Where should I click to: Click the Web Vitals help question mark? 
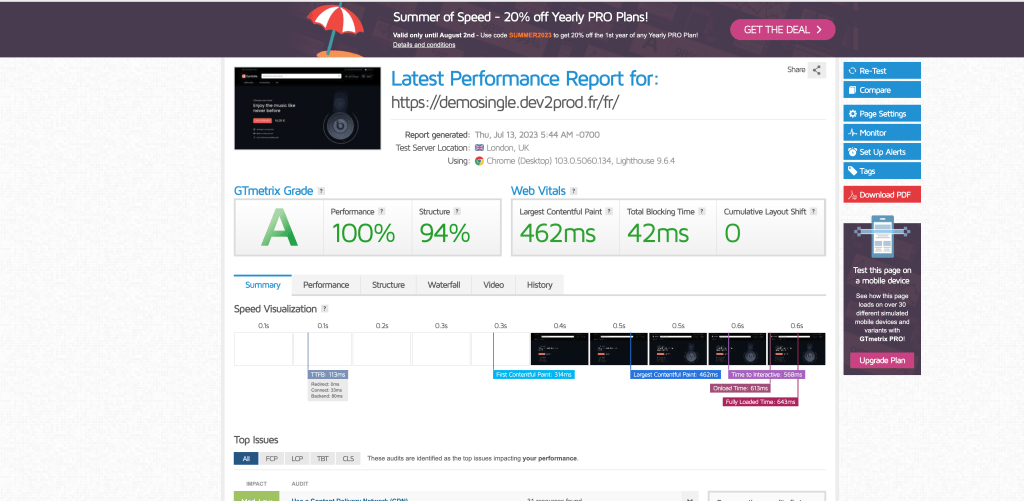click(x=573, y=191)
